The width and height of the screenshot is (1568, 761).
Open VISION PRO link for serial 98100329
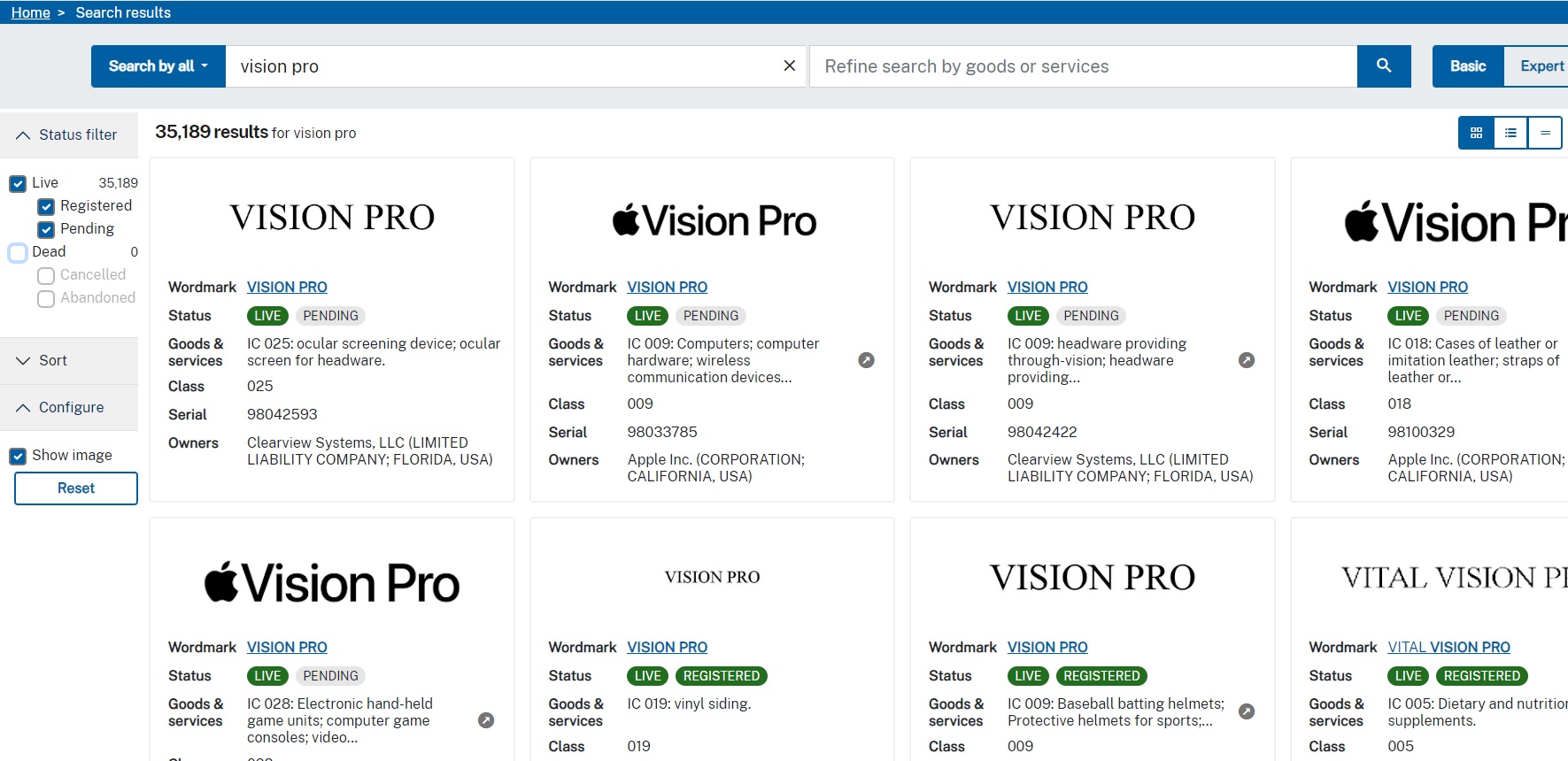tap(1427, 287)
